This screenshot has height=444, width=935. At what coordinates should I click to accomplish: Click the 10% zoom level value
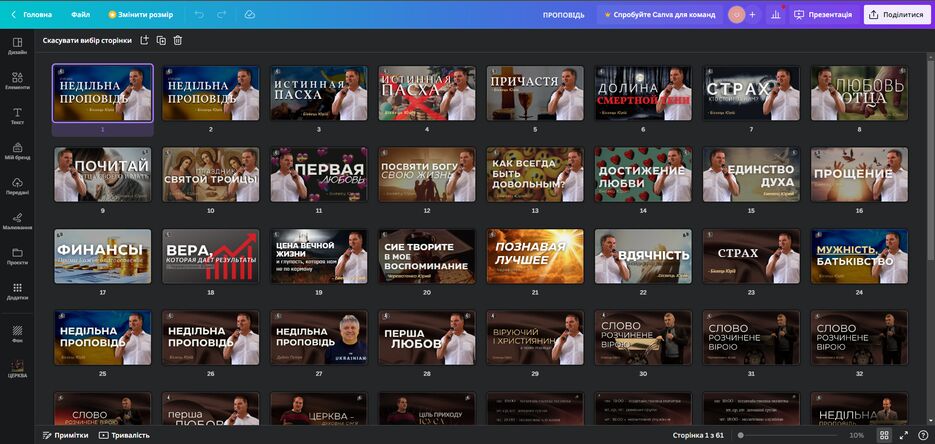[x=856, y=435]
